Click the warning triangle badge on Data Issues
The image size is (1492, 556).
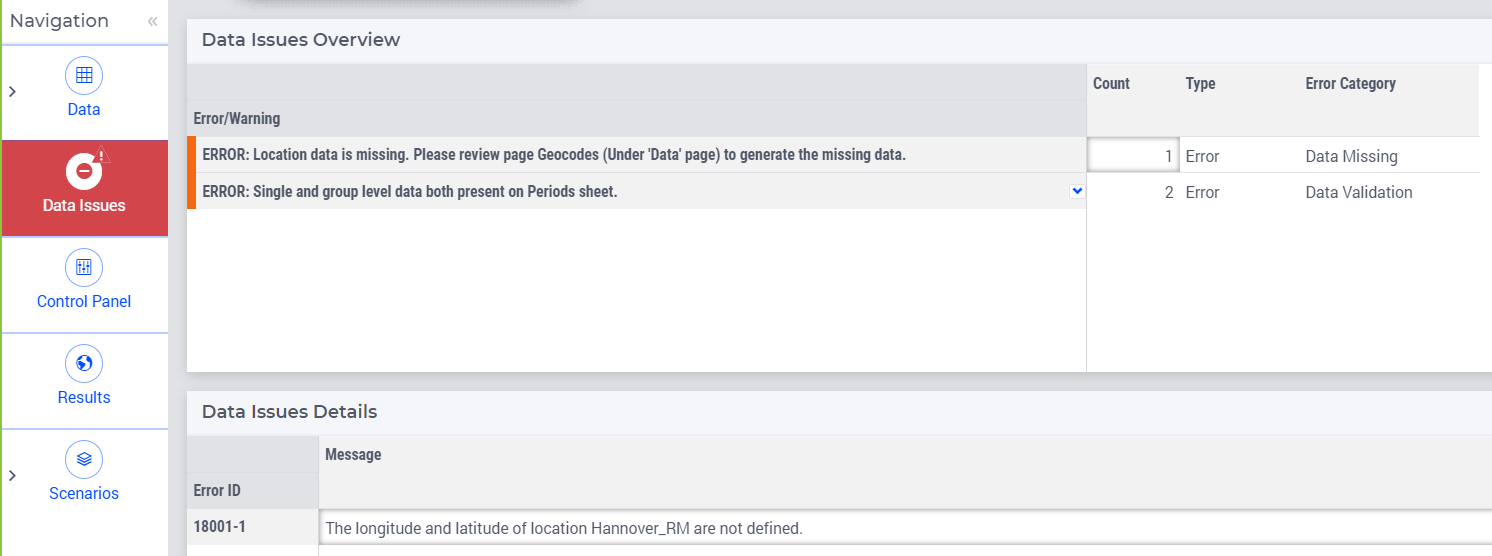tap(104, 154)
